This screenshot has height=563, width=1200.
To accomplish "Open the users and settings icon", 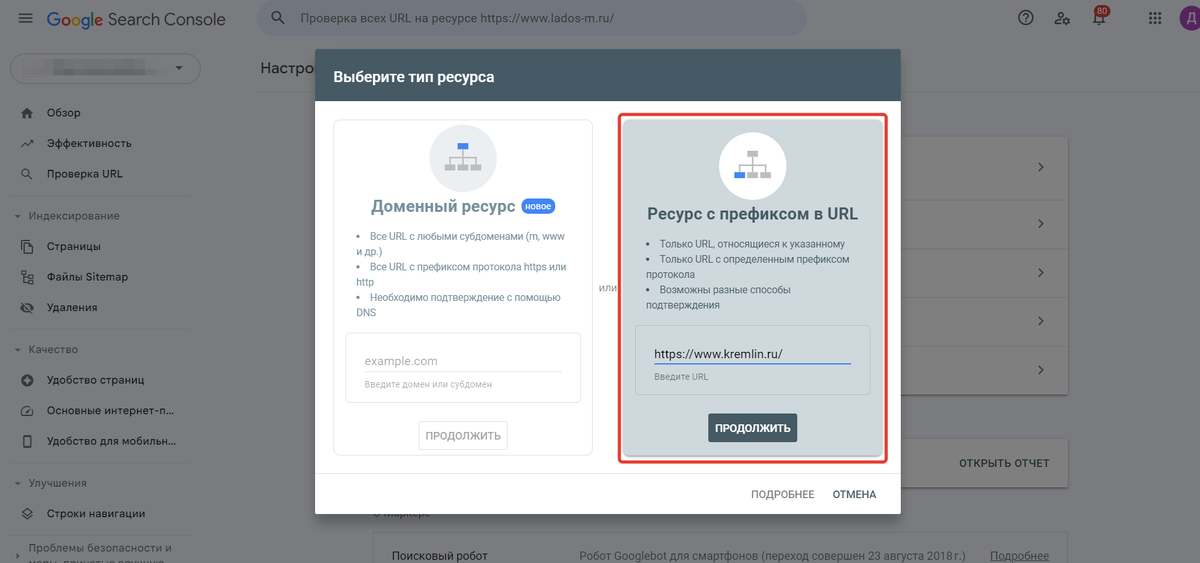I will [1062, 18].
